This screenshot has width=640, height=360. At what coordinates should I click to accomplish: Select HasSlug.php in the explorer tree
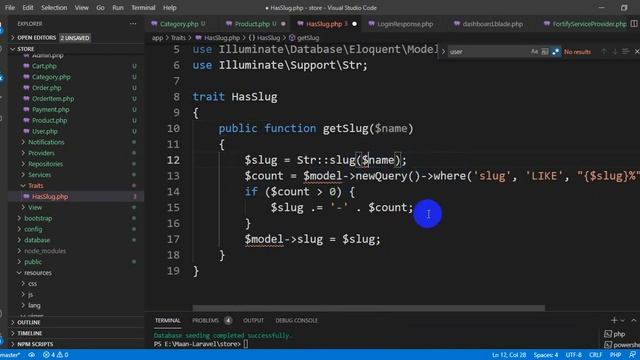coord(50,196)
